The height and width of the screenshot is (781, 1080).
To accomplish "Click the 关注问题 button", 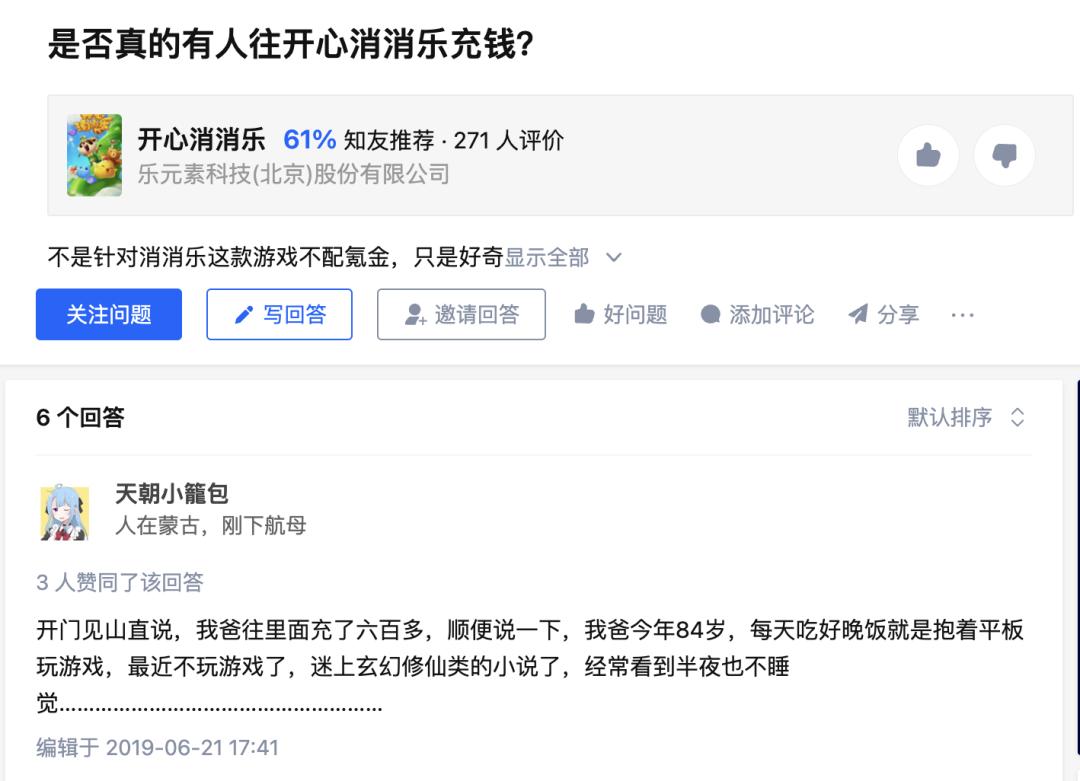I will click(109, 315).
